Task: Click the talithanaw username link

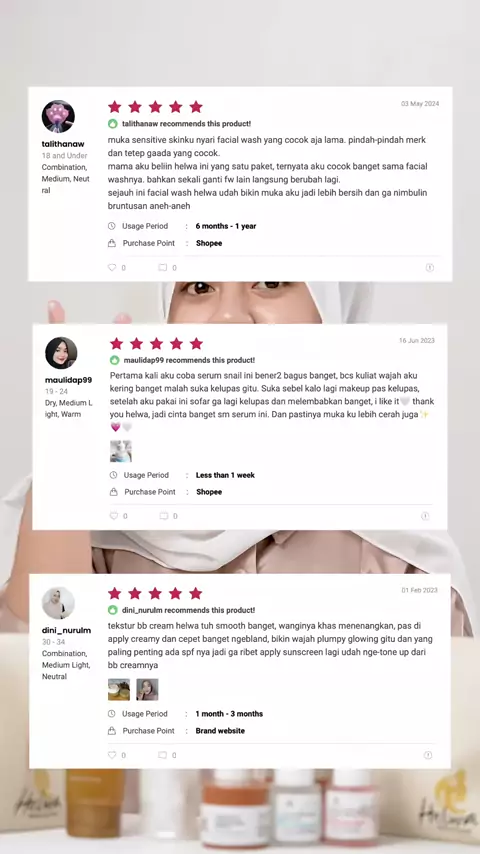Action: point(63,144)
